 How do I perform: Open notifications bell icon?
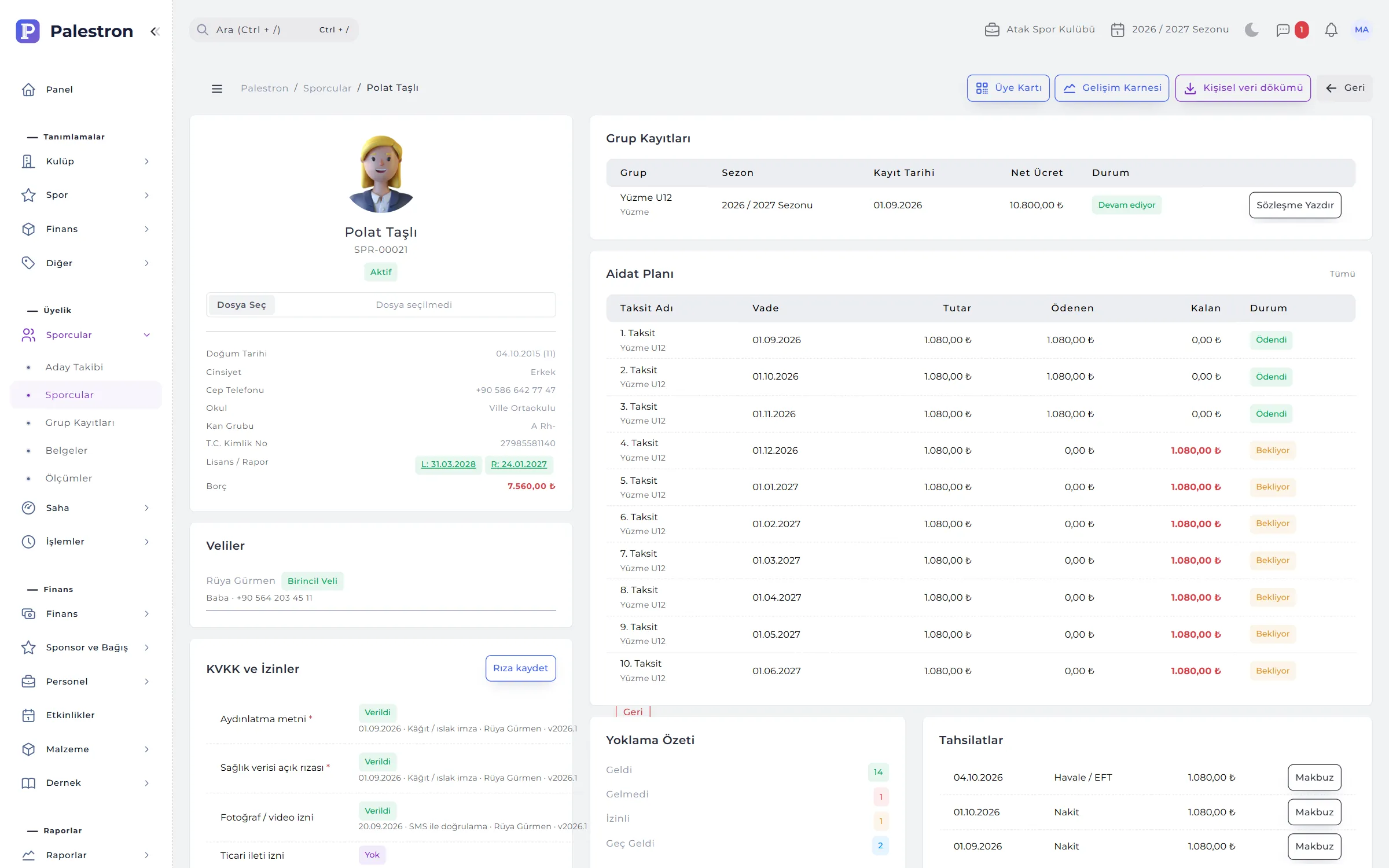(1331, 30)
